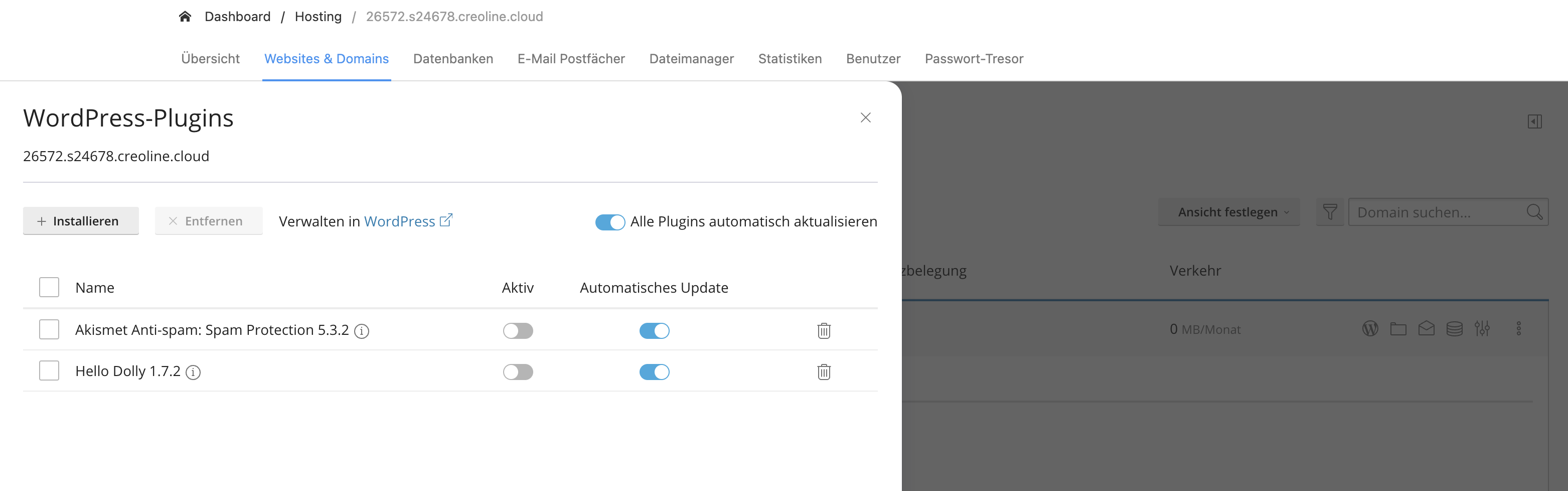
Task: Expand the Ansicht festlegen dropdown
Action: click(1229, 212)
